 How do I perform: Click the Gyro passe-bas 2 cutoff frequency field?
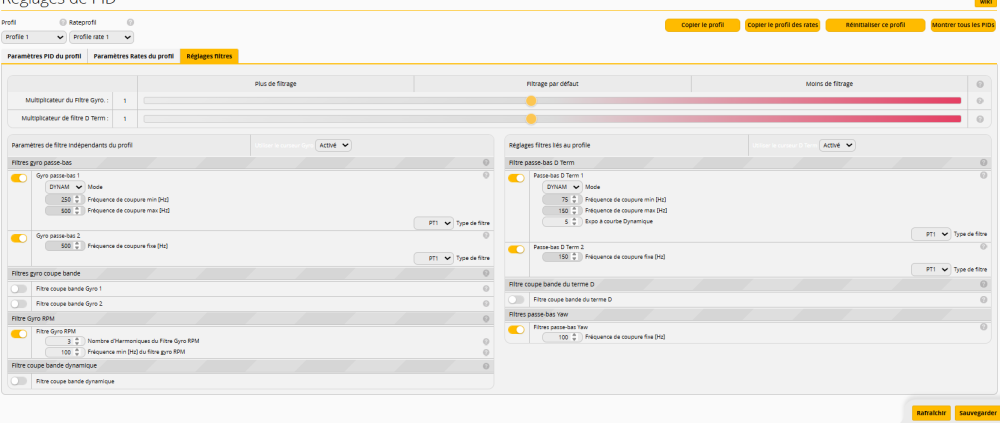[59, 246]
